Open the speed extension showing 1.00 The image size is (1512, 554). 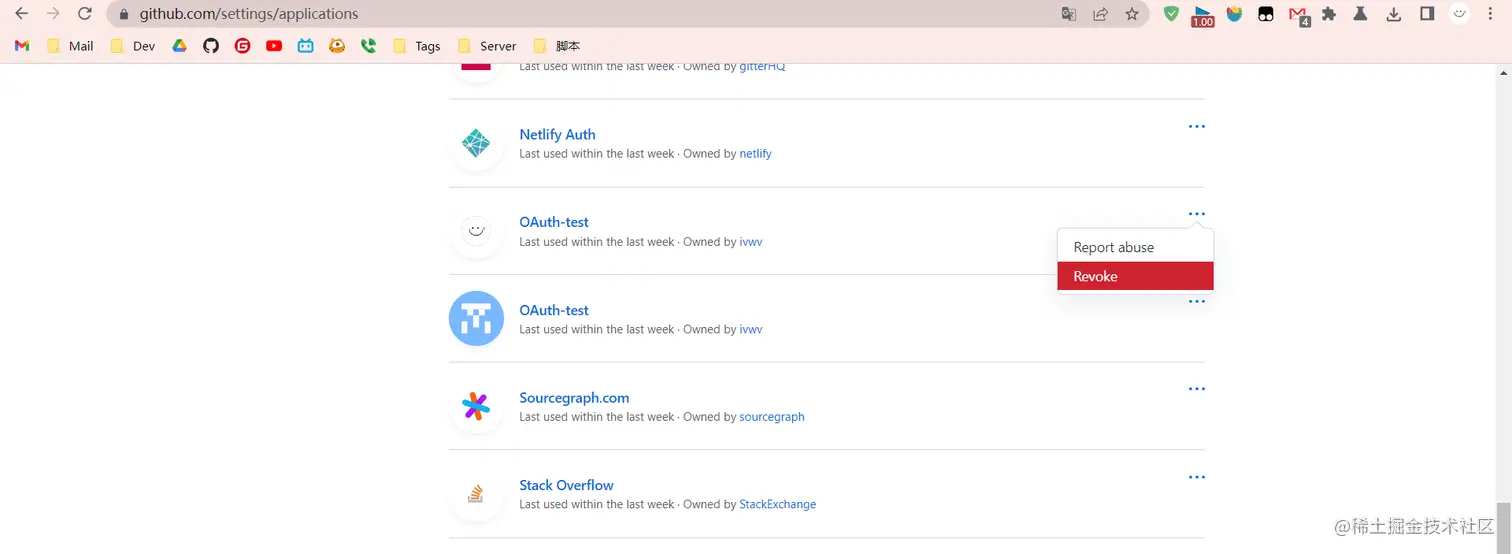tap(1202, 15)
